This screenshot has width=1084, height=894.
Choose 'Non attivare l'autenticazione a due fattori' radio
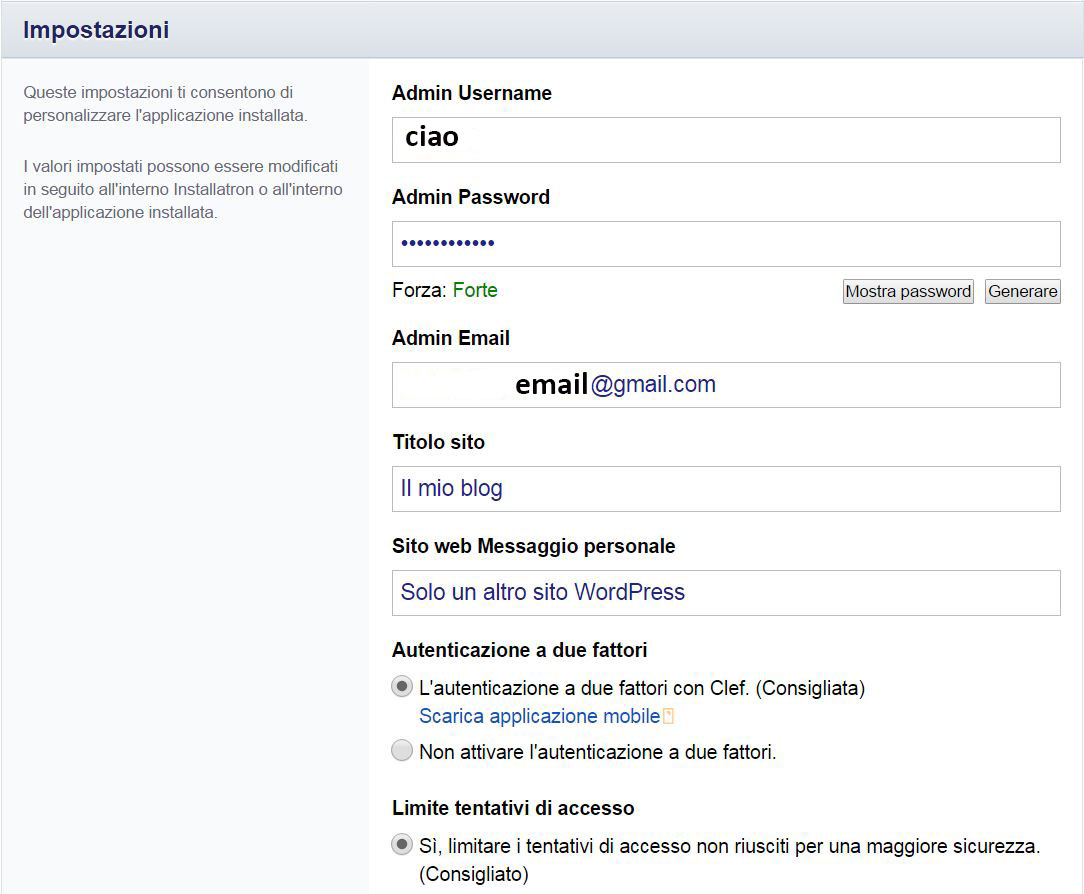pos(402,751)
